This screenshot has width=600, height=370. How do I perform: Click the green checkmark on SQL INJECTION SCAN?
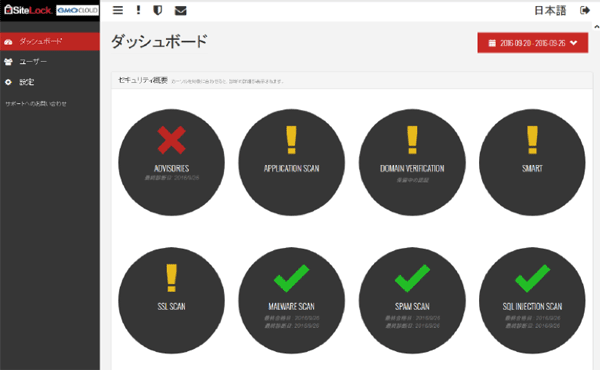click(532, 278)
